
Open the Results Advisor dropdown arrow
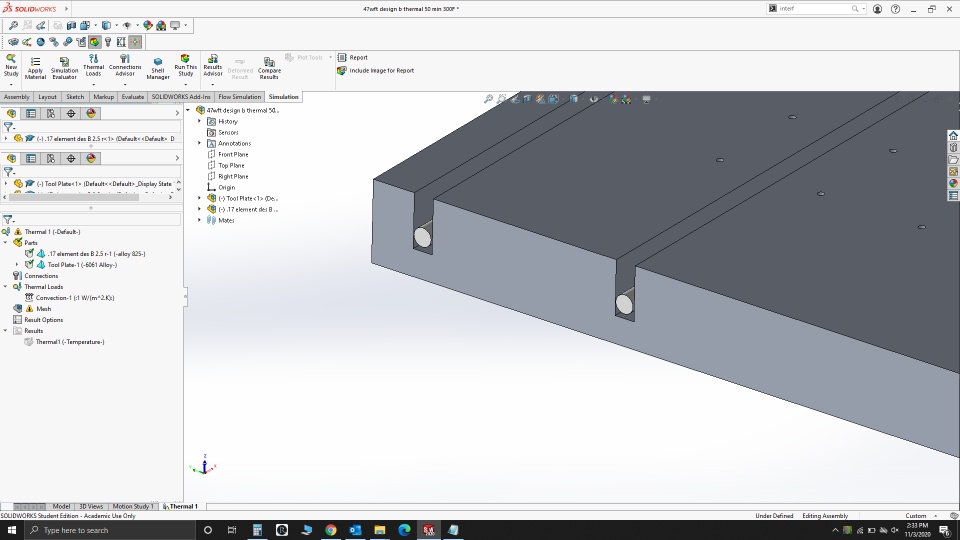[x=212, y=84]
